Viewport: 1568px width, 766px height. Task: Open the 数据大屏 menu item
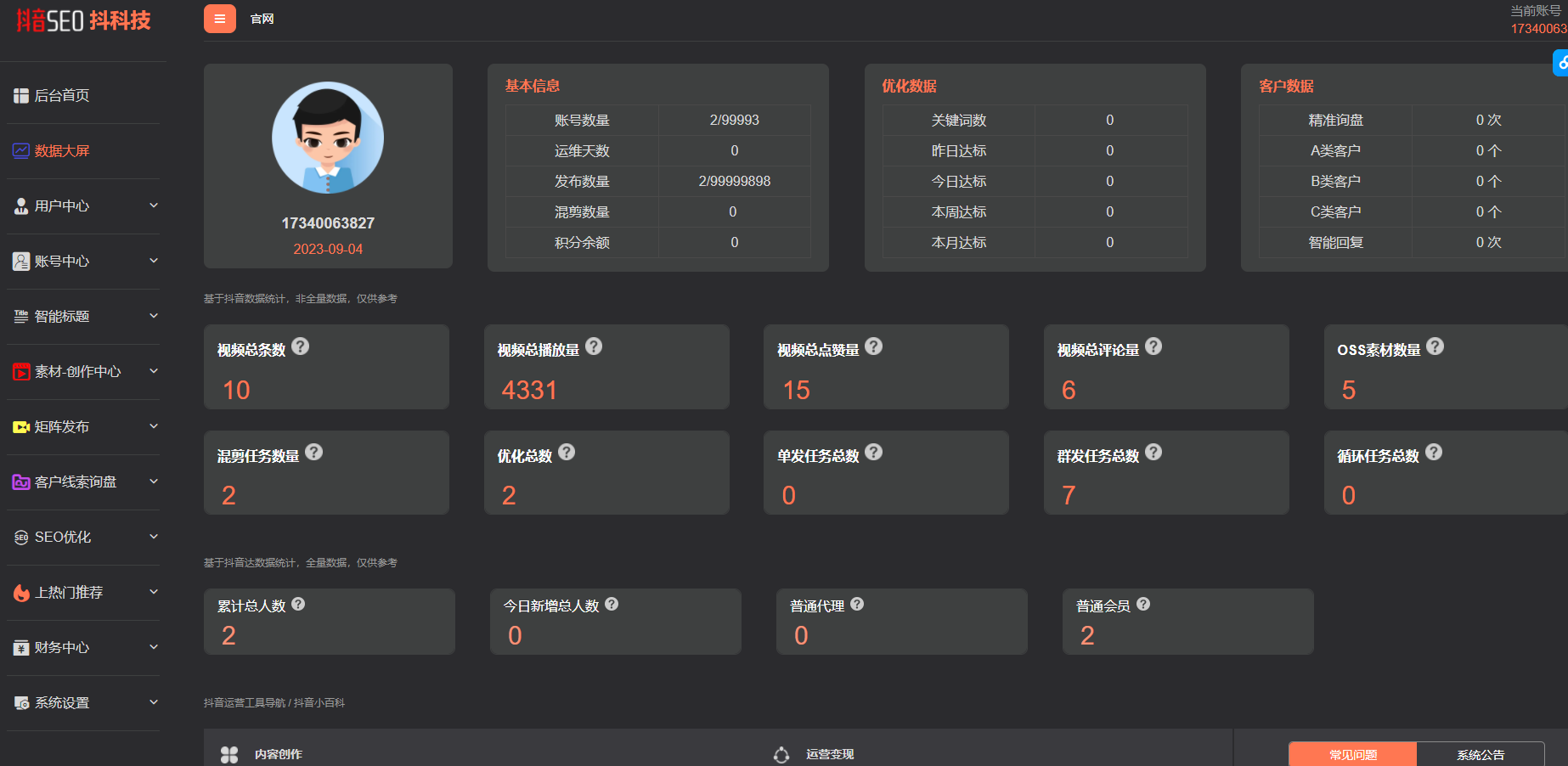[x=62, y=151]
